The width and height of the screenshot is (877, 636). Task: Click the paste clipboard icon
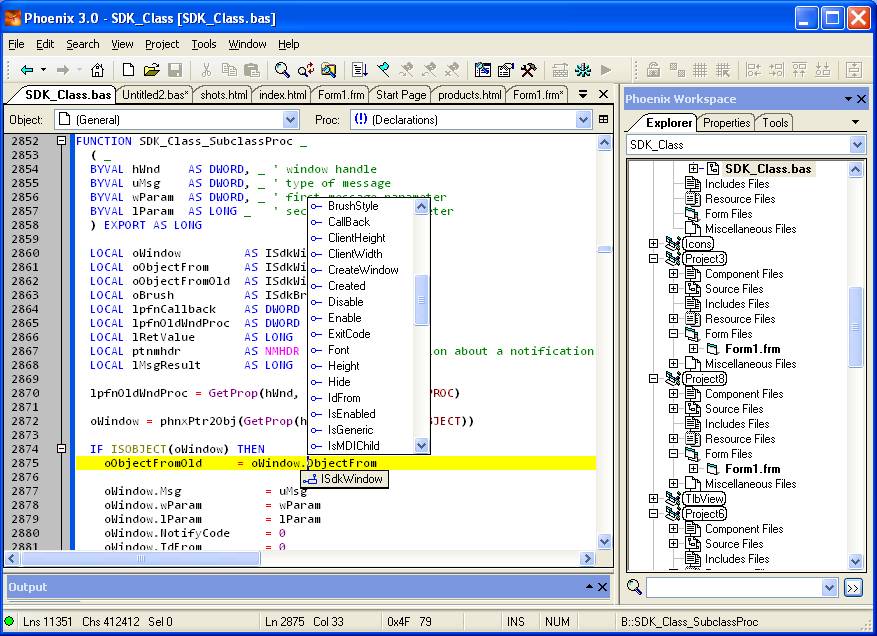[x=252, y=70]
